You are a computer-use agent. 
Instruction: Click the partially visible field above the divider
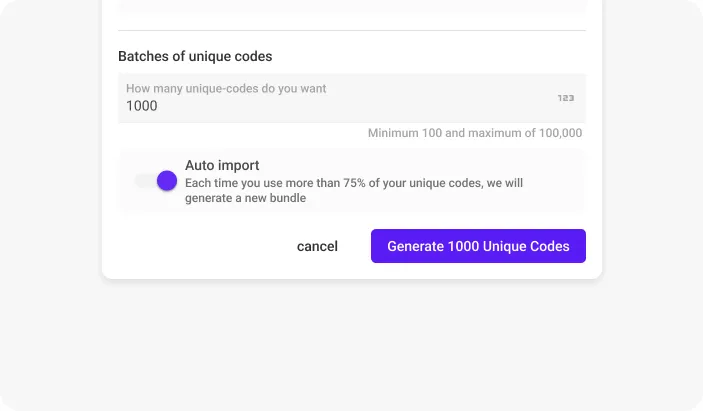(x=352, y=6)
